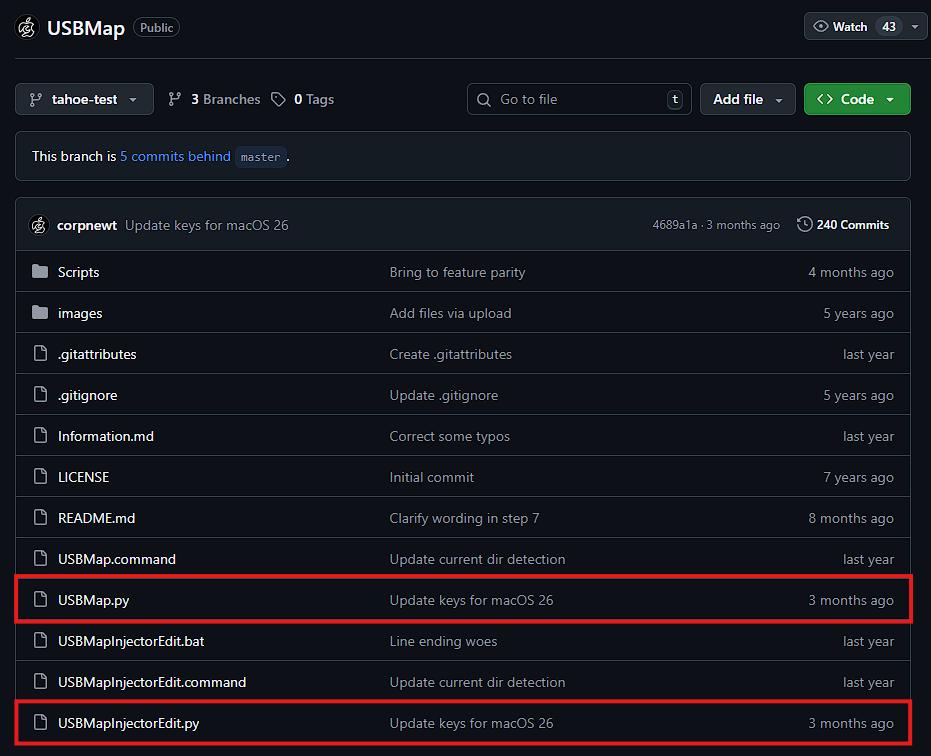Screen dimensions: 931x756
Task: Open commit message Add files via upload
Action: [x=450, y=313]
